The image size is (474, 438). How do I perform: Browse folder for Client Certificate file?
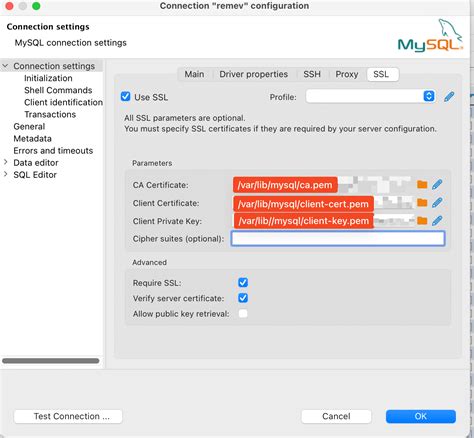[x=422, y=202]
